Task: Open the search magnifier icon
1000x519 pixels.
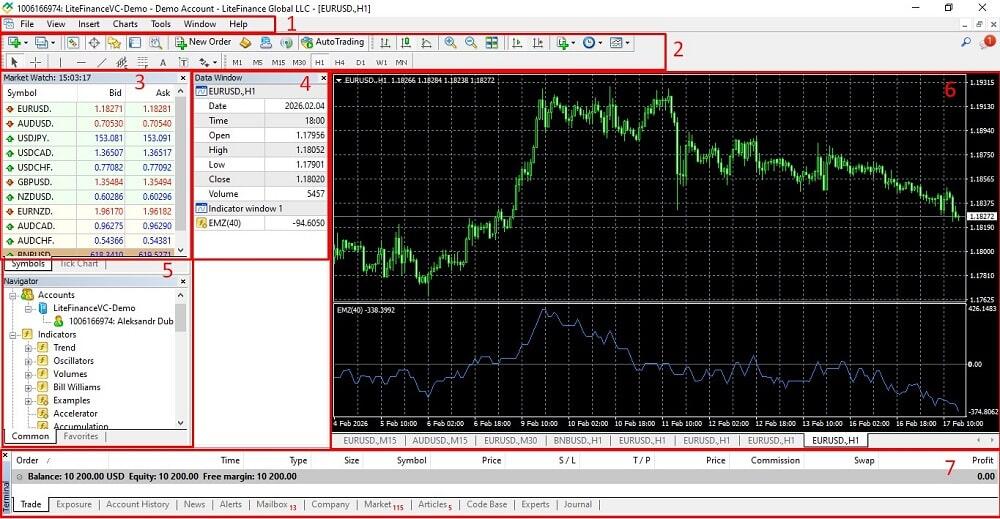Action: 965,42
